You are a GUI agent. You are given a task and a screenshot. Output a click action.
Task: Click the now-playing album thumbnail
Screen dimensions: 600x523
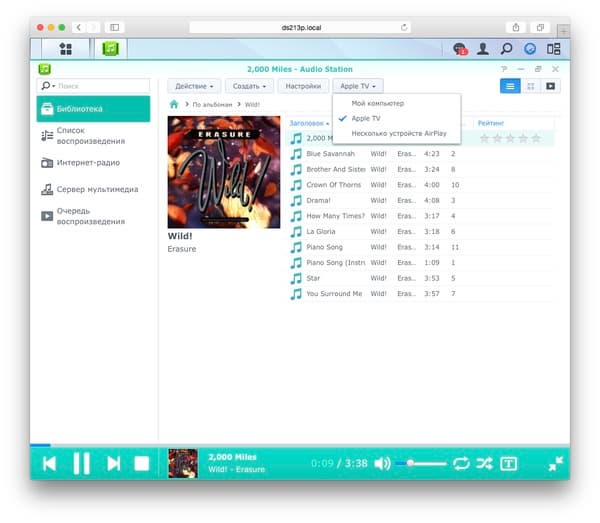pyautogui.click(x=183, y=464)
